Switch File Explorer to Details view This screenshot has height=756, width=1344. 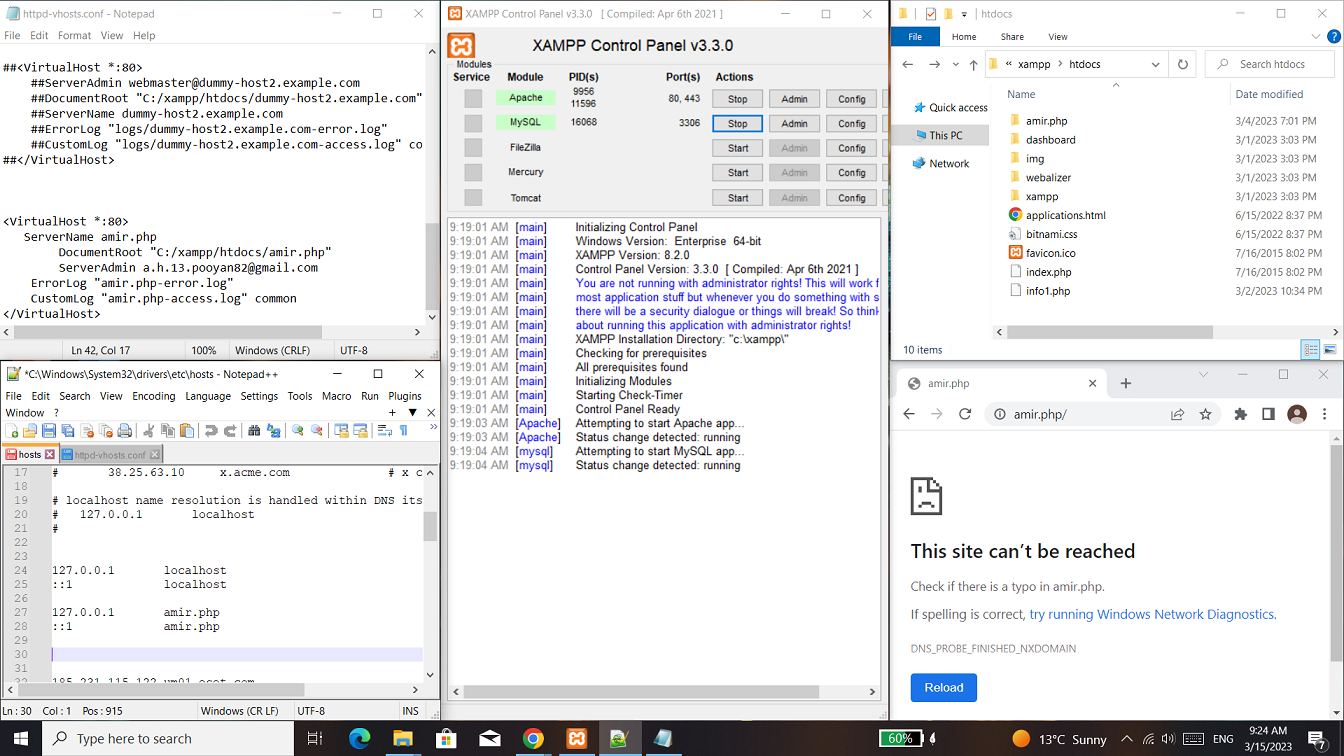tap(1311, 350)
